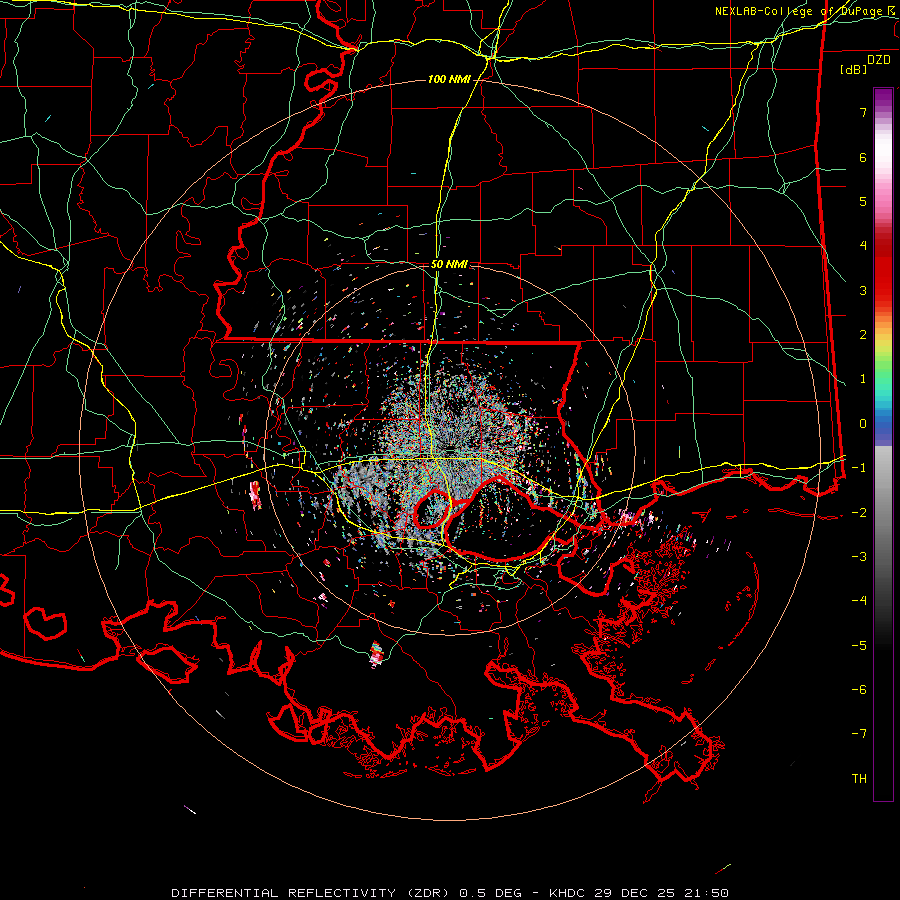Click the '50 NMI' range ring label
Screen dimensions: 900x900
click(x=449, y=264)
